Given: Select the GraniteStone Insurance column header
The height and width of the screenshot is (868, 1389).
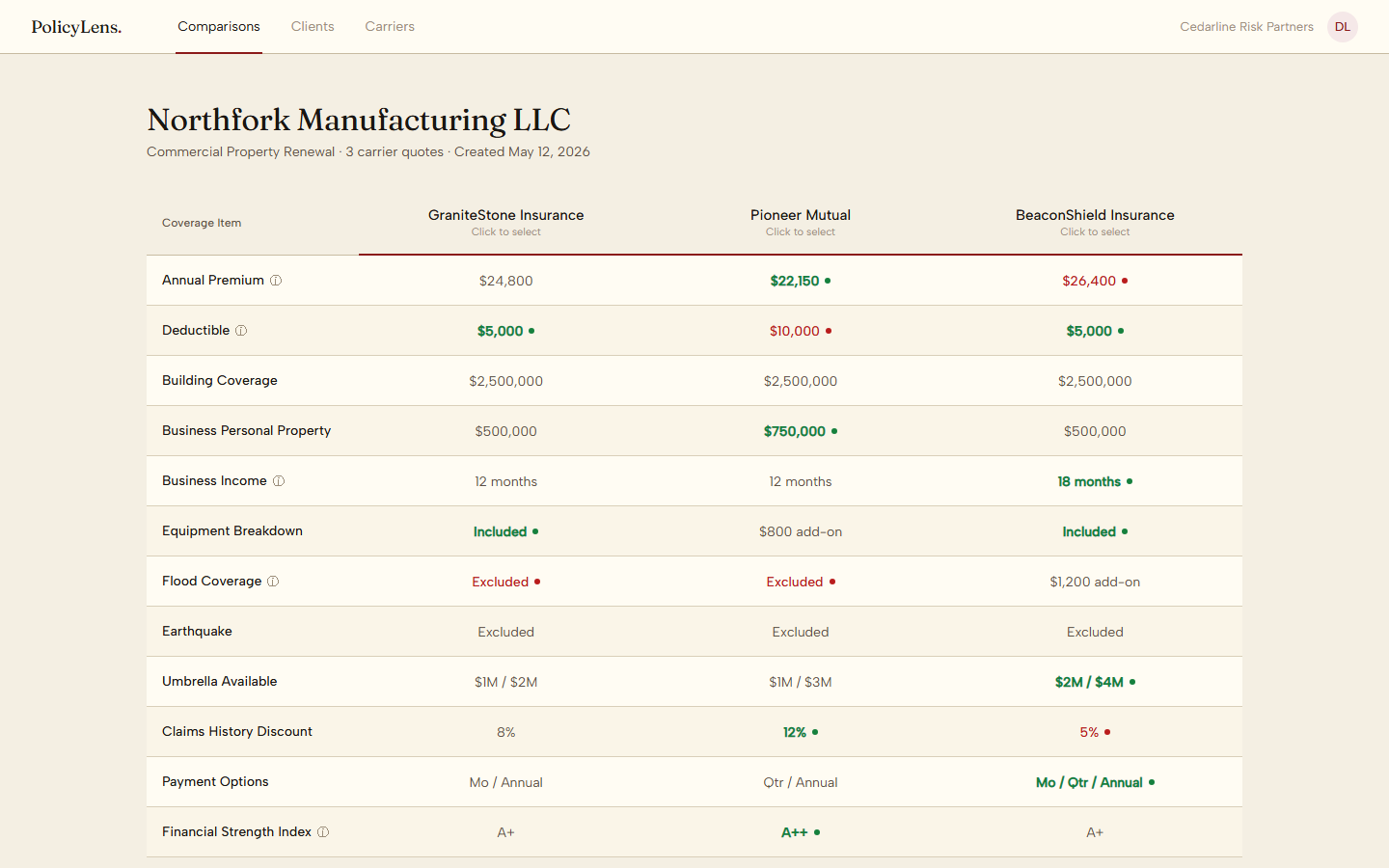Looking at the screenshot, I should pos(505,222).
